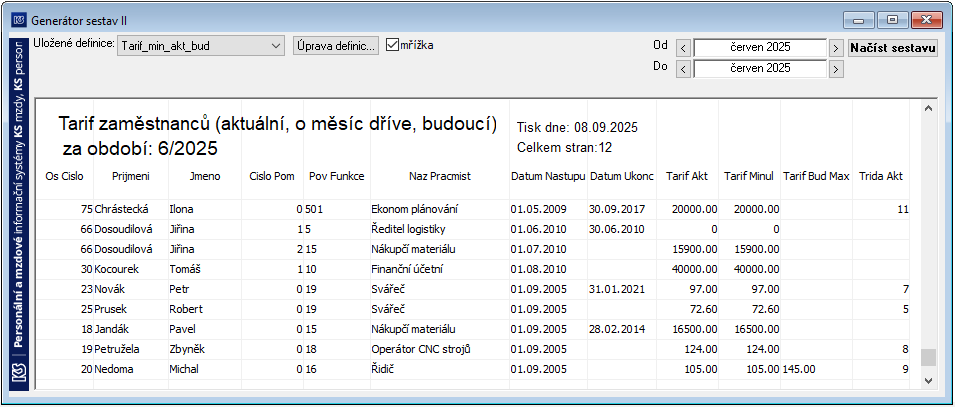Click the report title Tarif zaměstnanců
Screen dimensions: 955x407
click(x=278, y=124)
